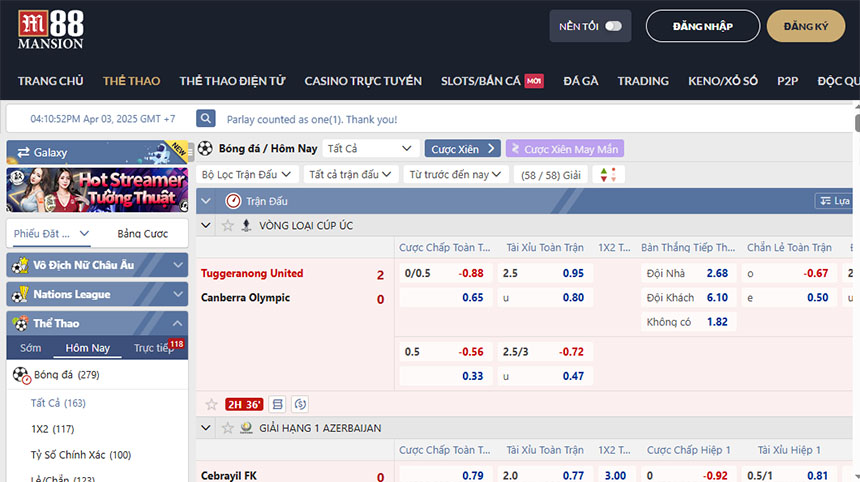
Task: Click the clock icon beside Trận Đấu
Action: [233, 201]
